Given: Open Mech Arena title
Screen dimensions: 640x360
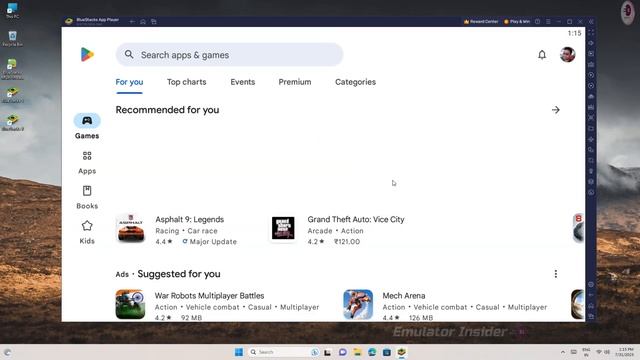Looking at the screenshot, I should (x=404, y=296).
